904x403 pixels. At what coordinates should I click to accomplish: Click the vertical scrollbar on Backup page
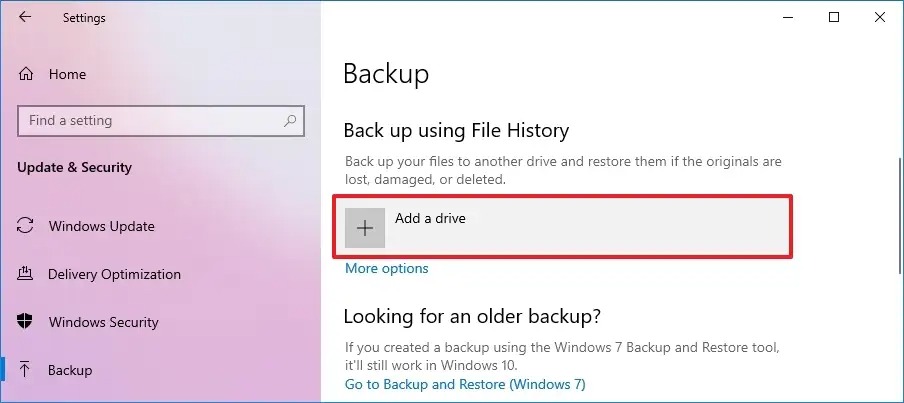(x=900, y=214)
